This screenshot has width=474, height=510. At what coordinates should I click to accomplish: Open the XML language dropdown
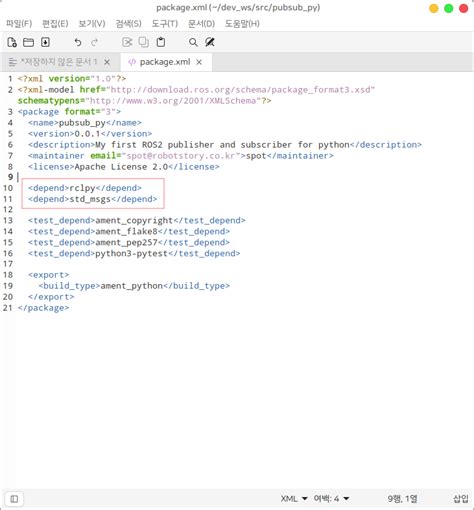[294, 499]
